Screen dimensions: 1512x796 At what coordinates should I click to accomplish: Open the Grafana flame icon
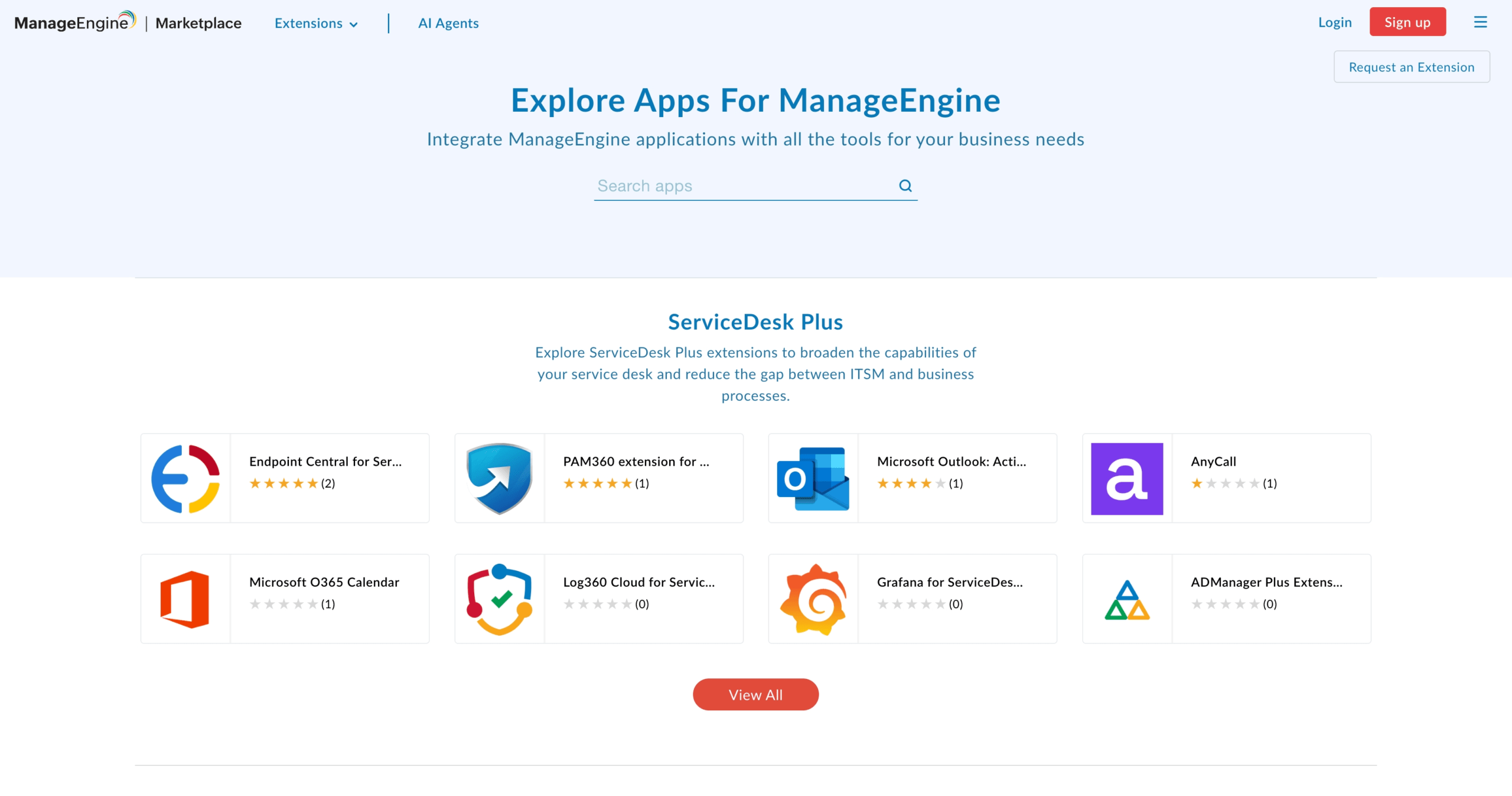click(813, 599)
